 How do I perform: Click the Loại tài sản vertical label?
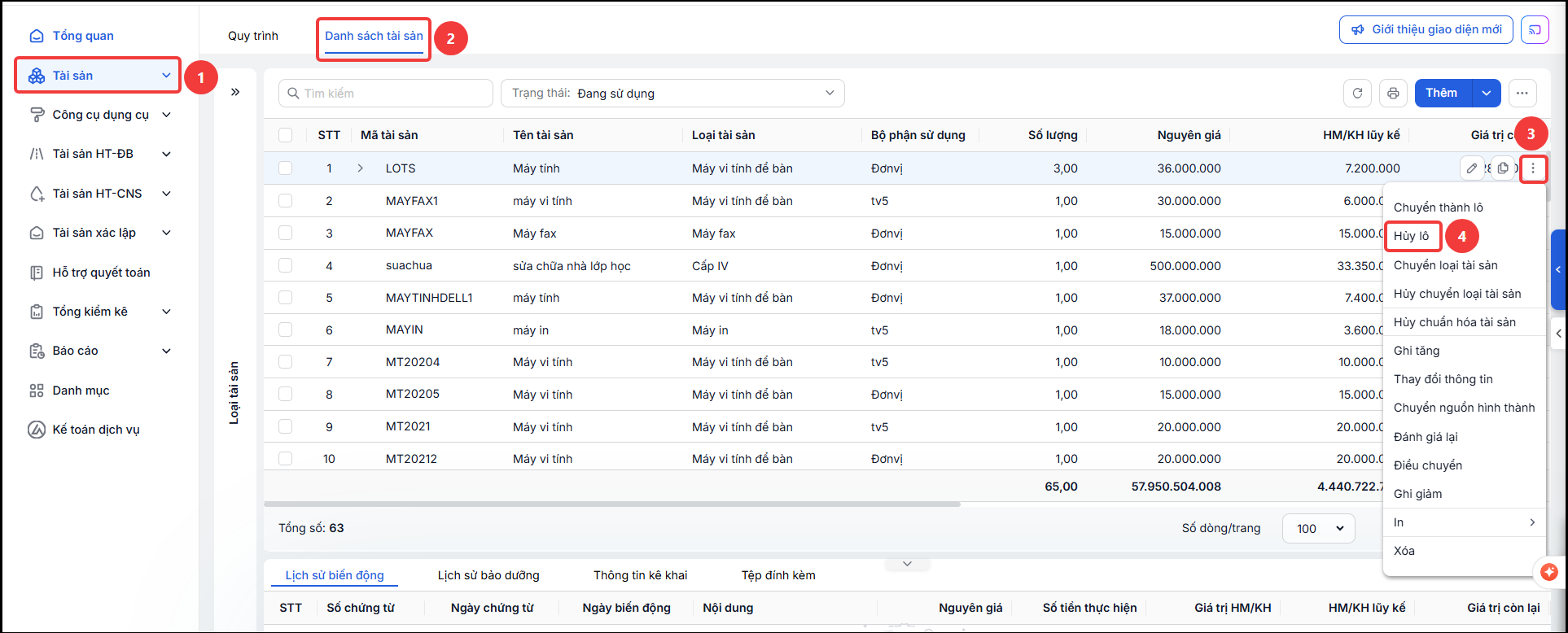(x=234, y=393)
